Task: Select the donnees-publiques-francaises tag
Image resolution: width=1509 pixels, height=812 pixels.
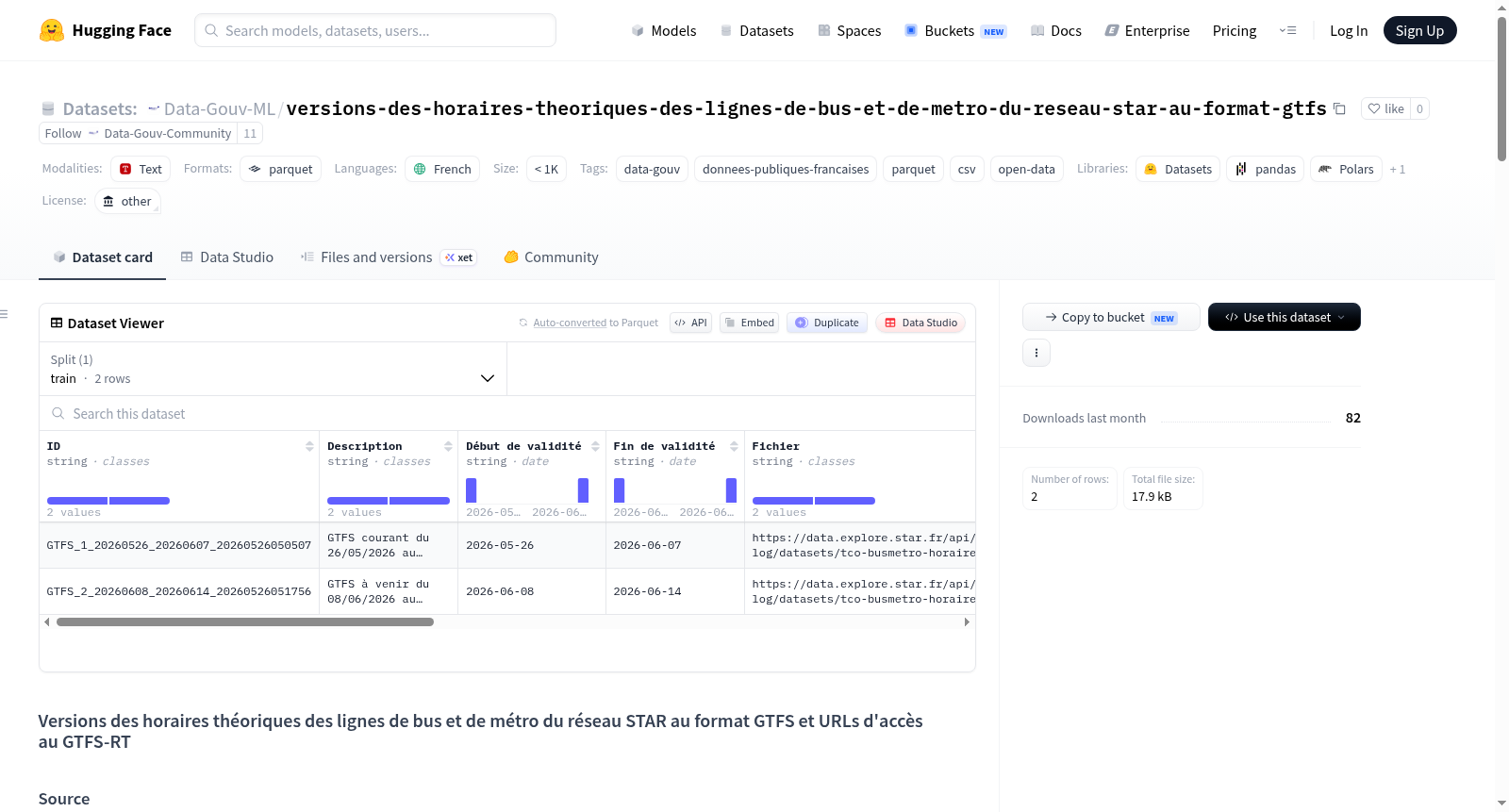Action: click(x=786, y=169)
